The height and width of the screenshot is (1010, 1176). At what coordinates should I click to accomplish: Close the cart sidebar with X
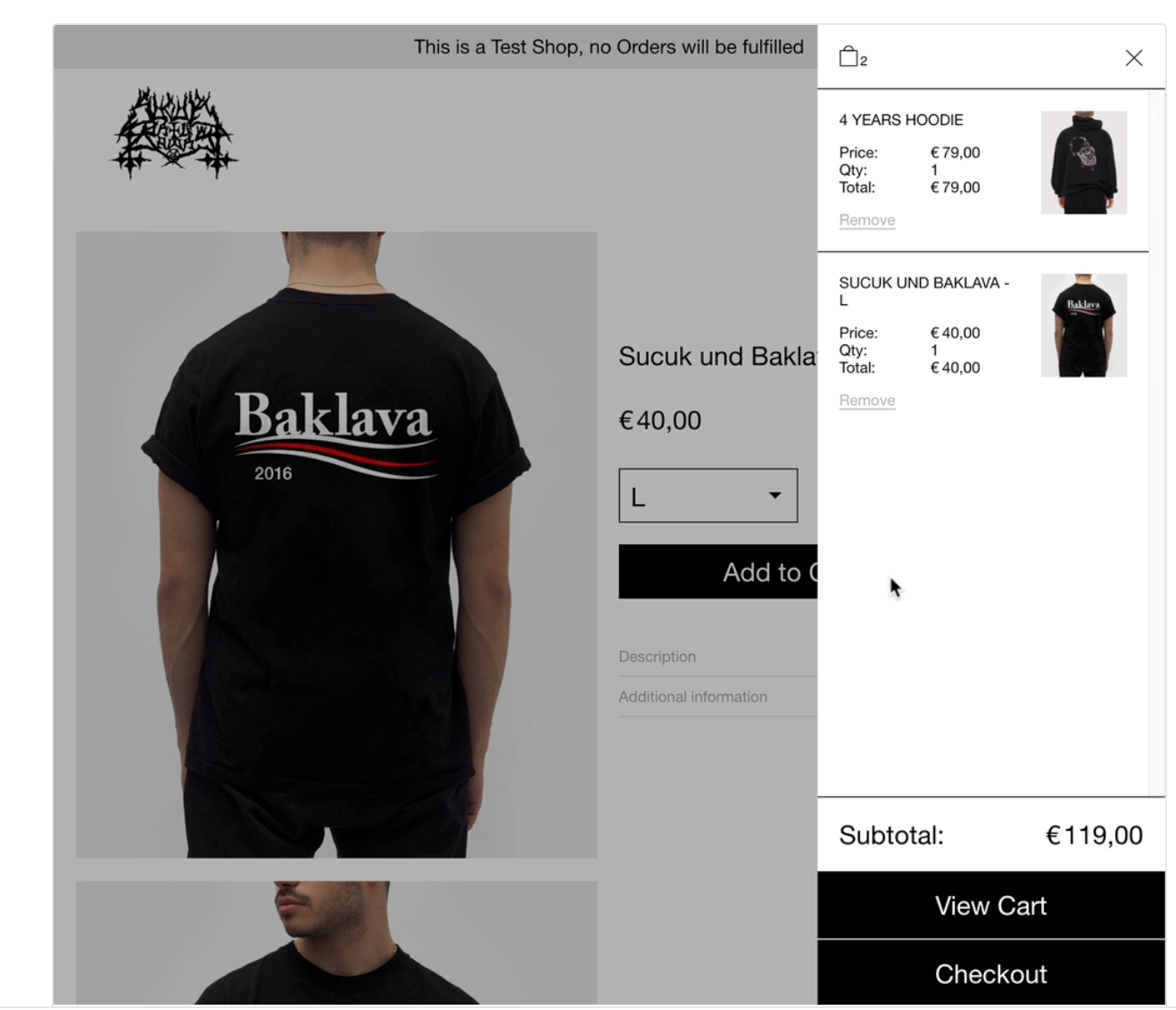[x=1133, y=58]
